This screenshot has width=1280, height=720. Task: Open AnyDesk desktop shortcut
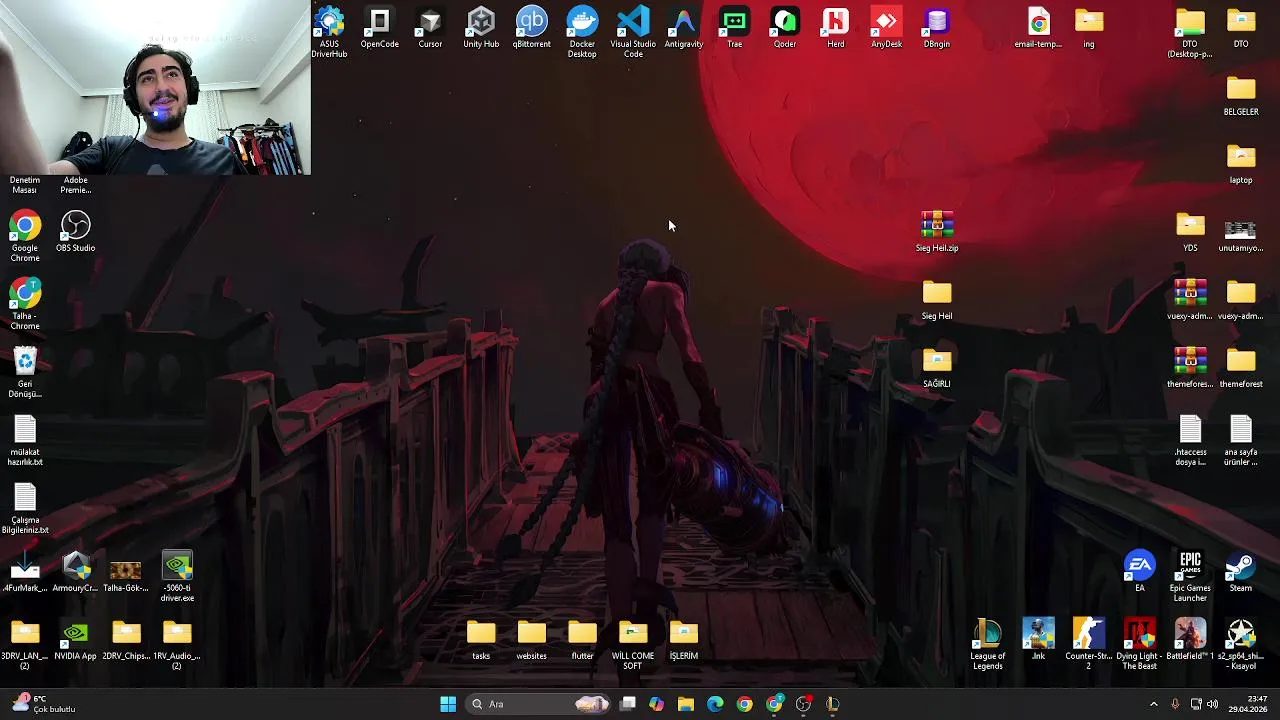click(886, 29)
